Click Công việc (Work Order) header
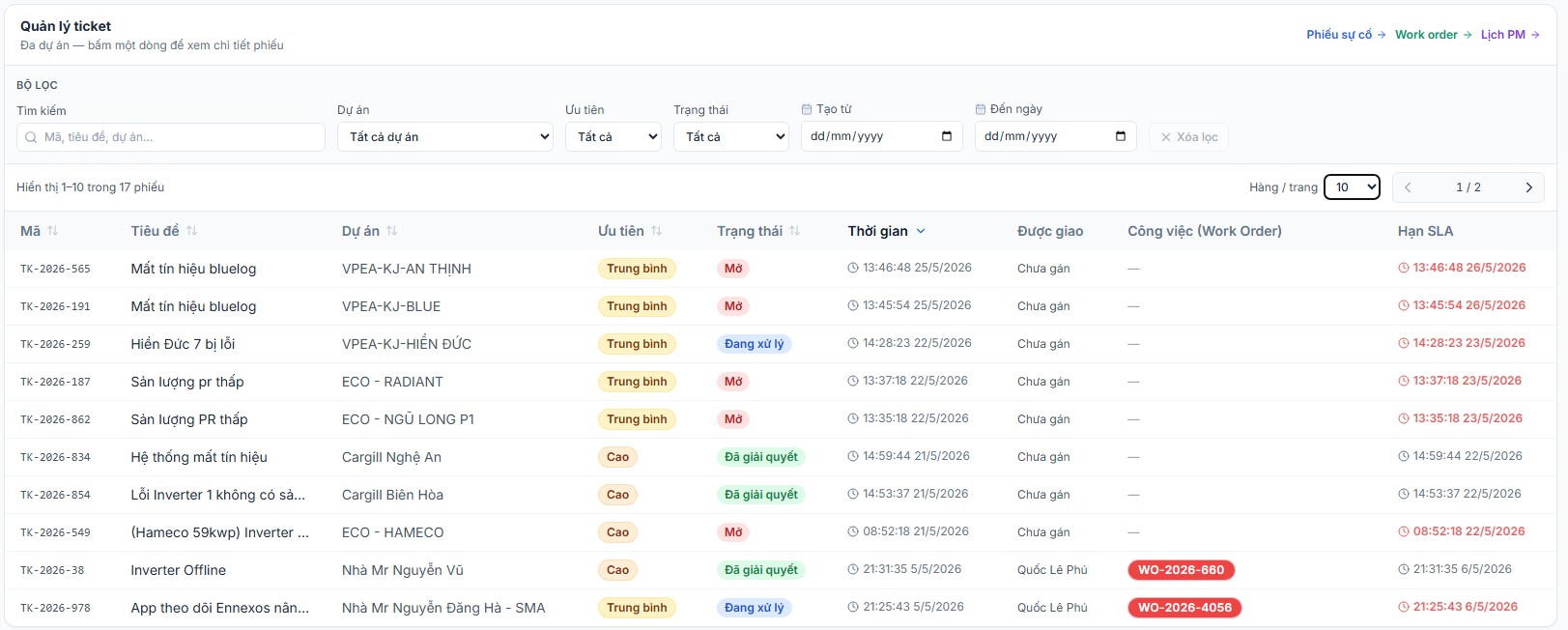1568x630 pixels. click(1205, 231)
